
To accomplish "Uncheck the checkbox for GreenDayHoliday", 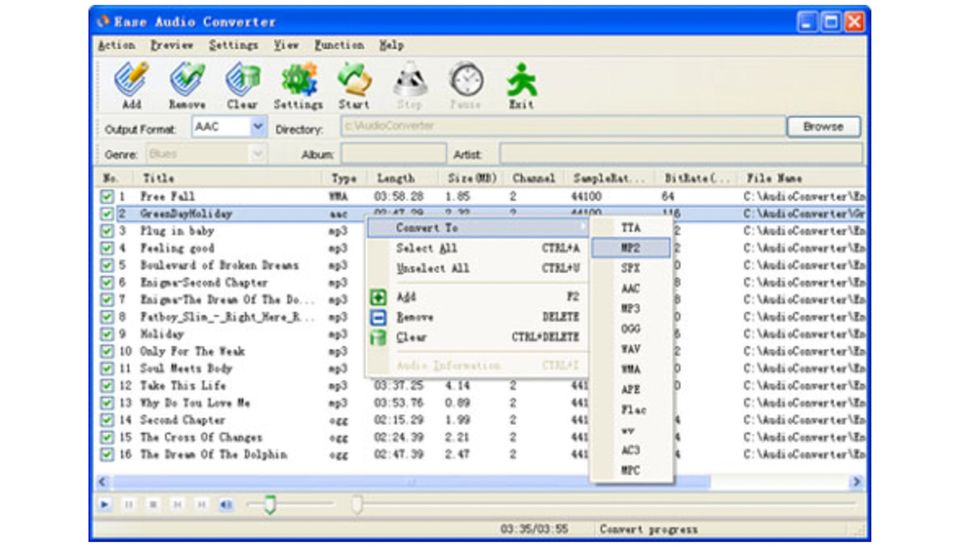I will click(x=107, y=214).
